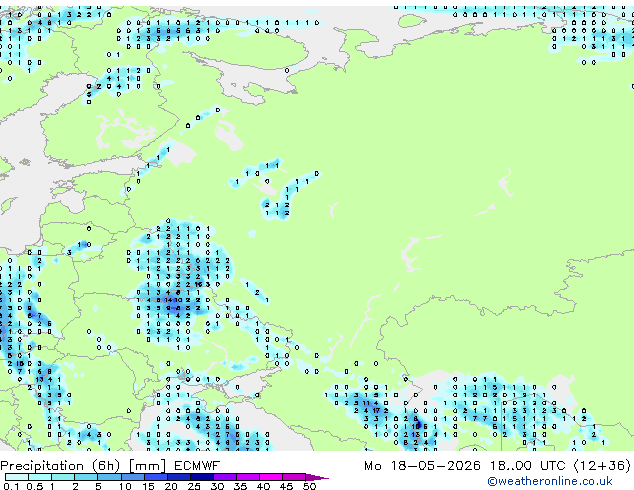The width and height of the screenshot is (634, 490).
Task: Click the 40–45 mm magenta legend swatch
Action: pos(271,477)
